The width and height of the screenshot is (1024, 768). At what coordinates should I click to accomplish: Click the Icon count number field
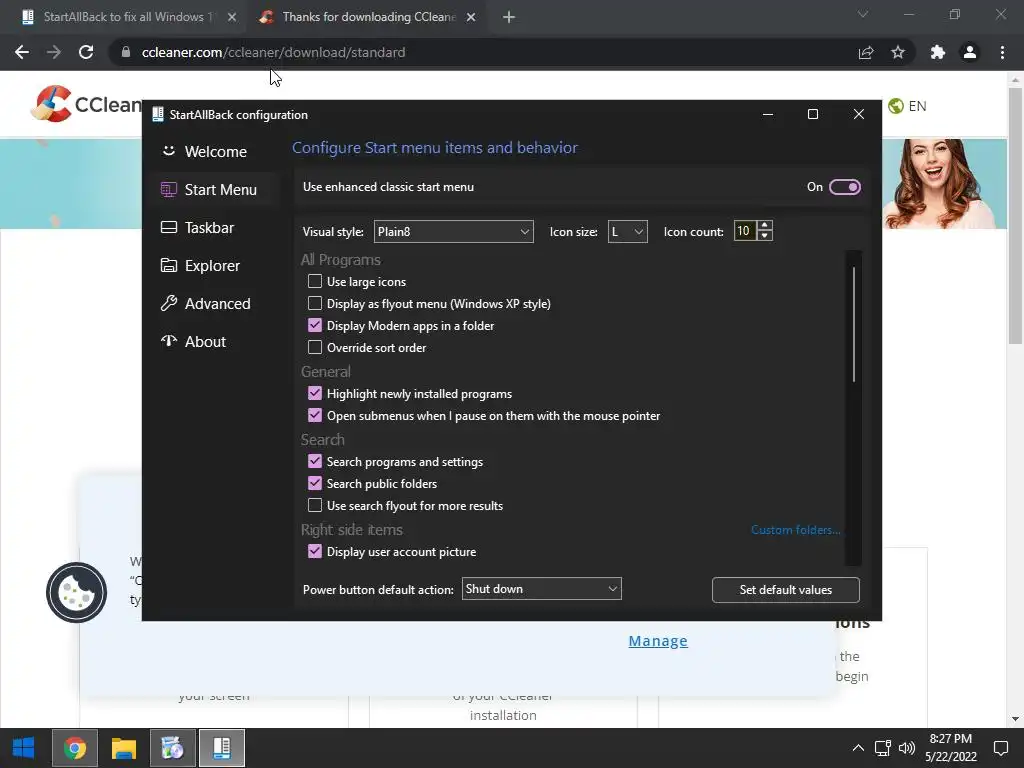(x=744, y=231)
